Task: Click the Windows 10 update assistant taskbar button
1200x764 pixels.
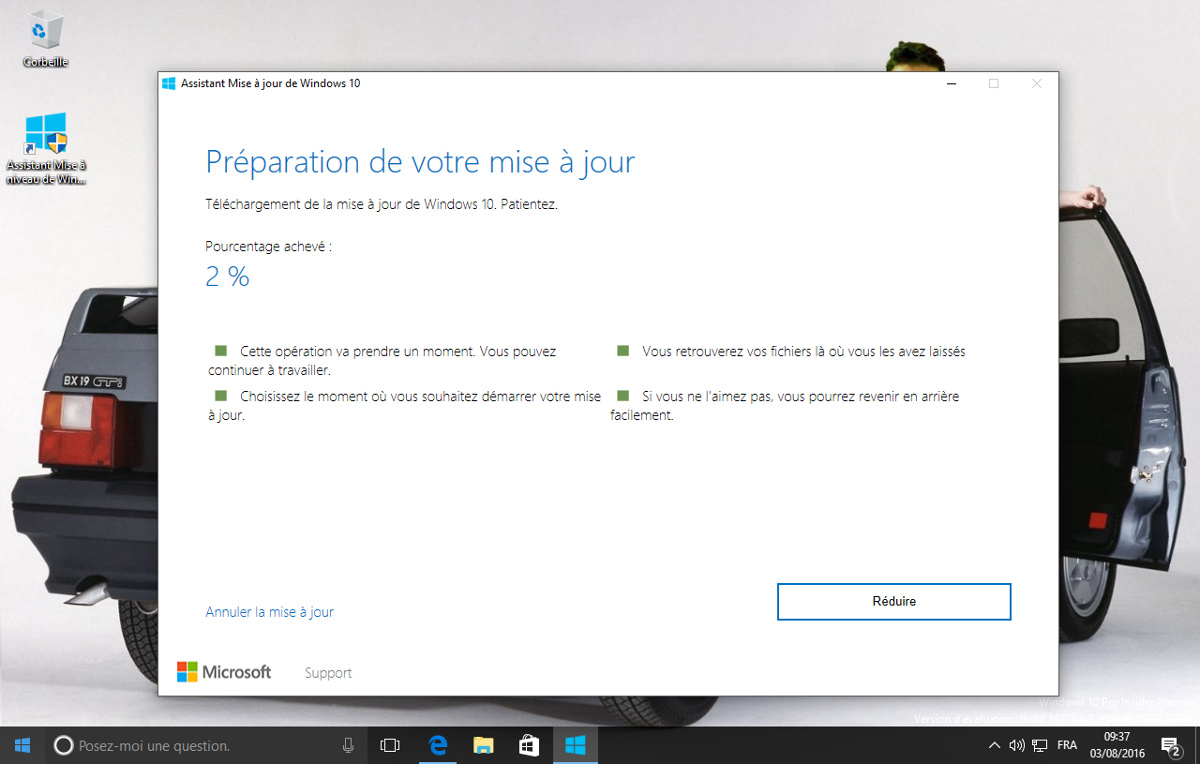Action: click(575, 745)
